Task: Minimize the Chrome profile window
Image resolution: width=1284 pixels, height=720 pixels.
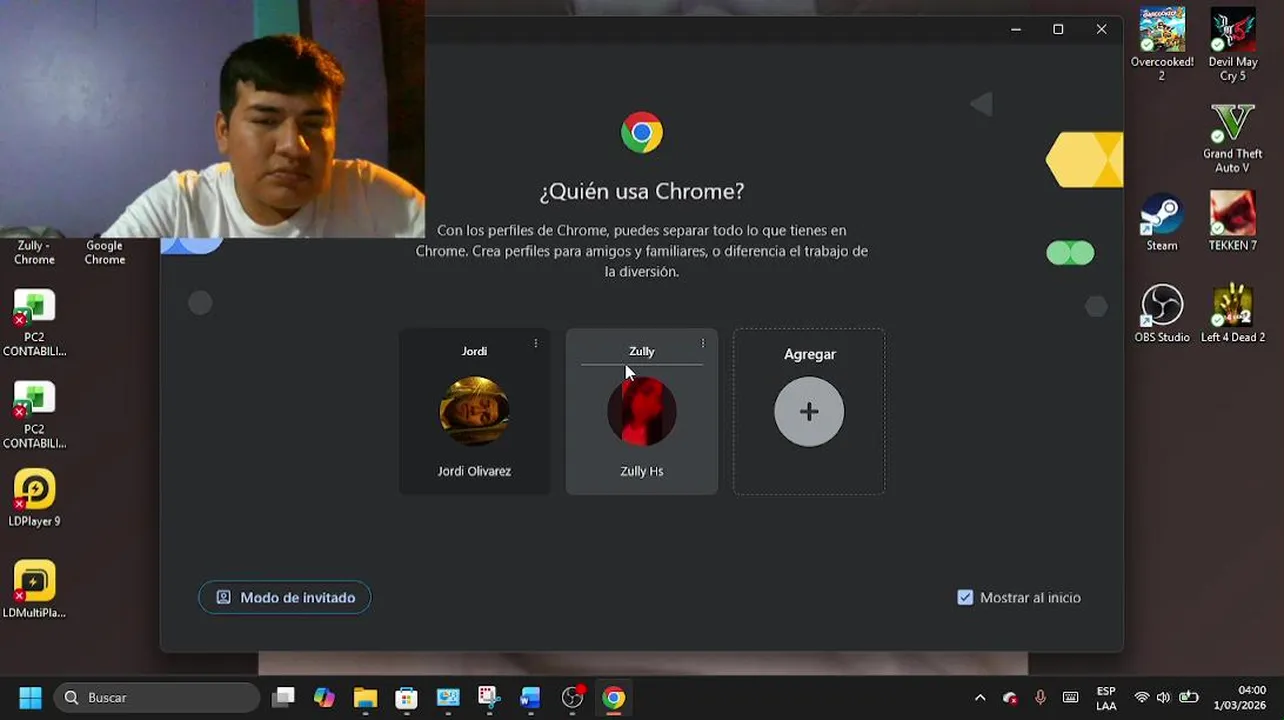Action: 1016,29
